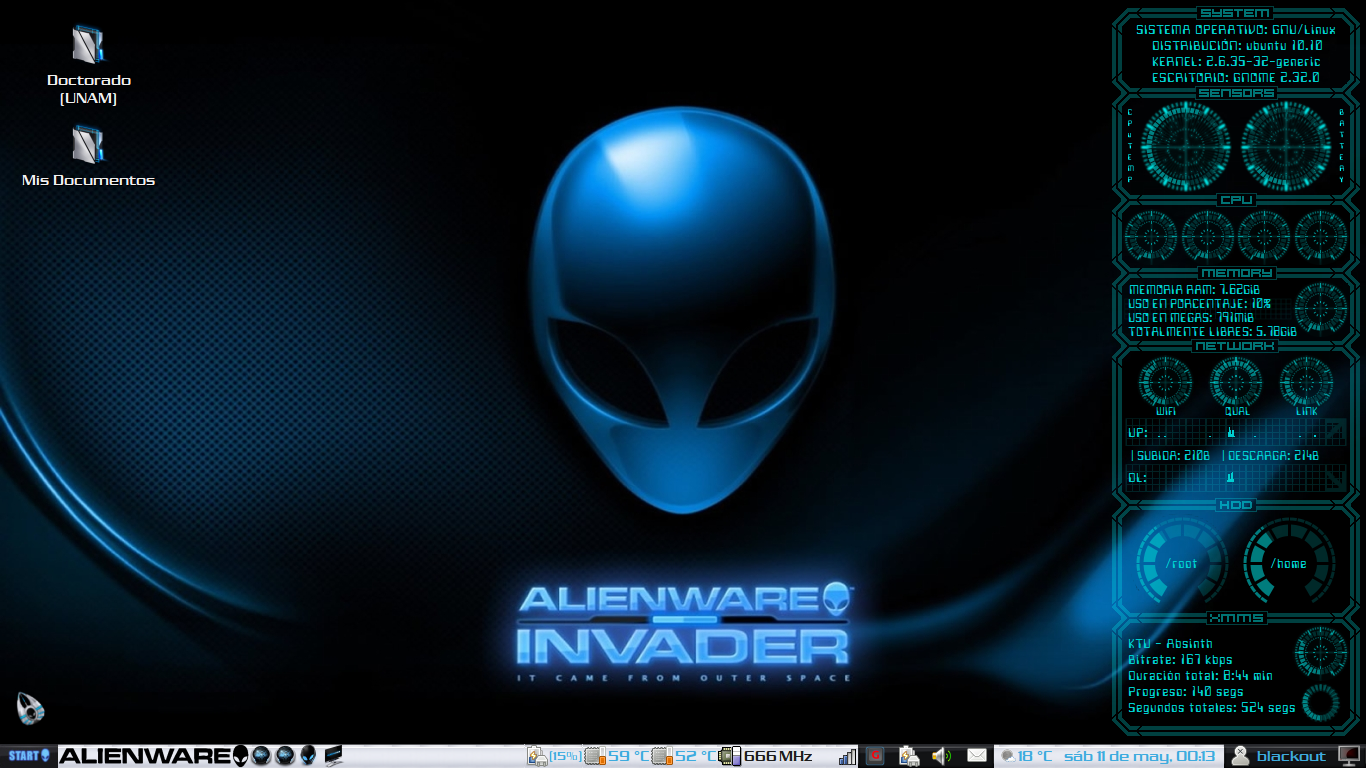The width and height of the screenshot is (1366, 768).
Task: Click the DISTRIBUCIÓN: ubuntu 10.10 line
Action: [x=1237, y=46]
